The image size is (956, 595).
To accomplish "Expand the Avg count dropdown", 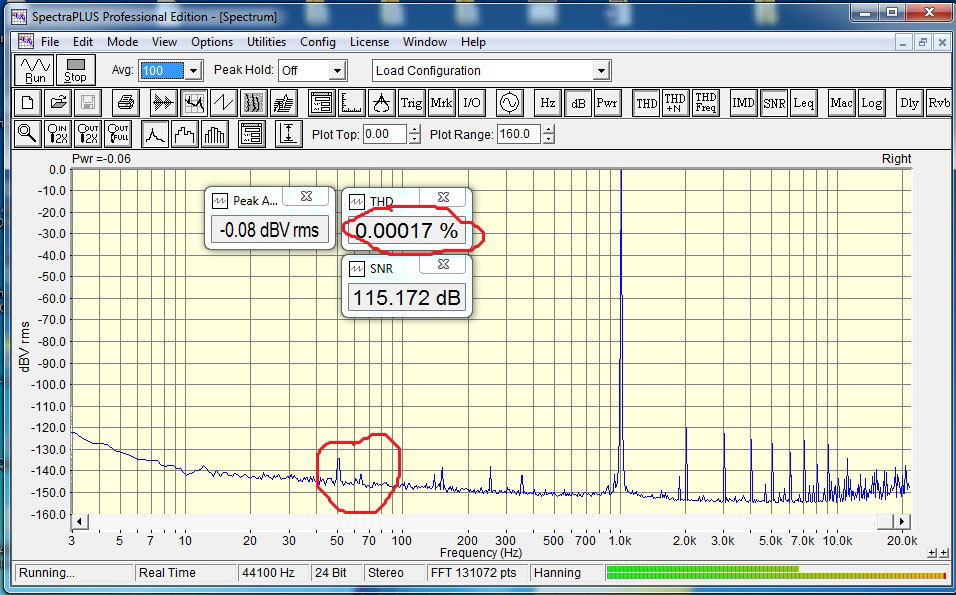I will point(194,71).
